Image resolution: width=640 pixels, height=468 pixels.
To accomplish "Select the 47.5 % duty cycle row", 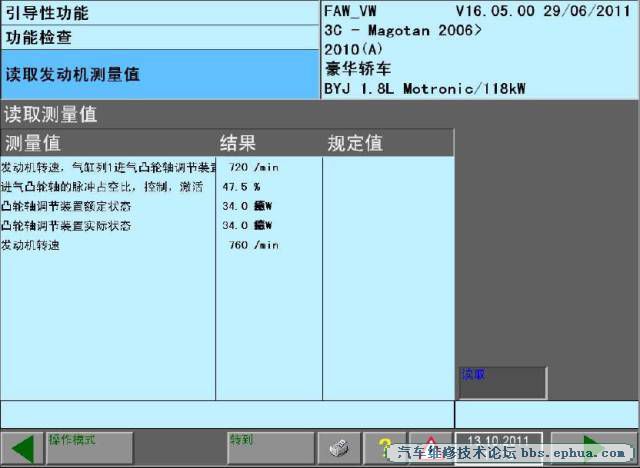I will point(227,187).
